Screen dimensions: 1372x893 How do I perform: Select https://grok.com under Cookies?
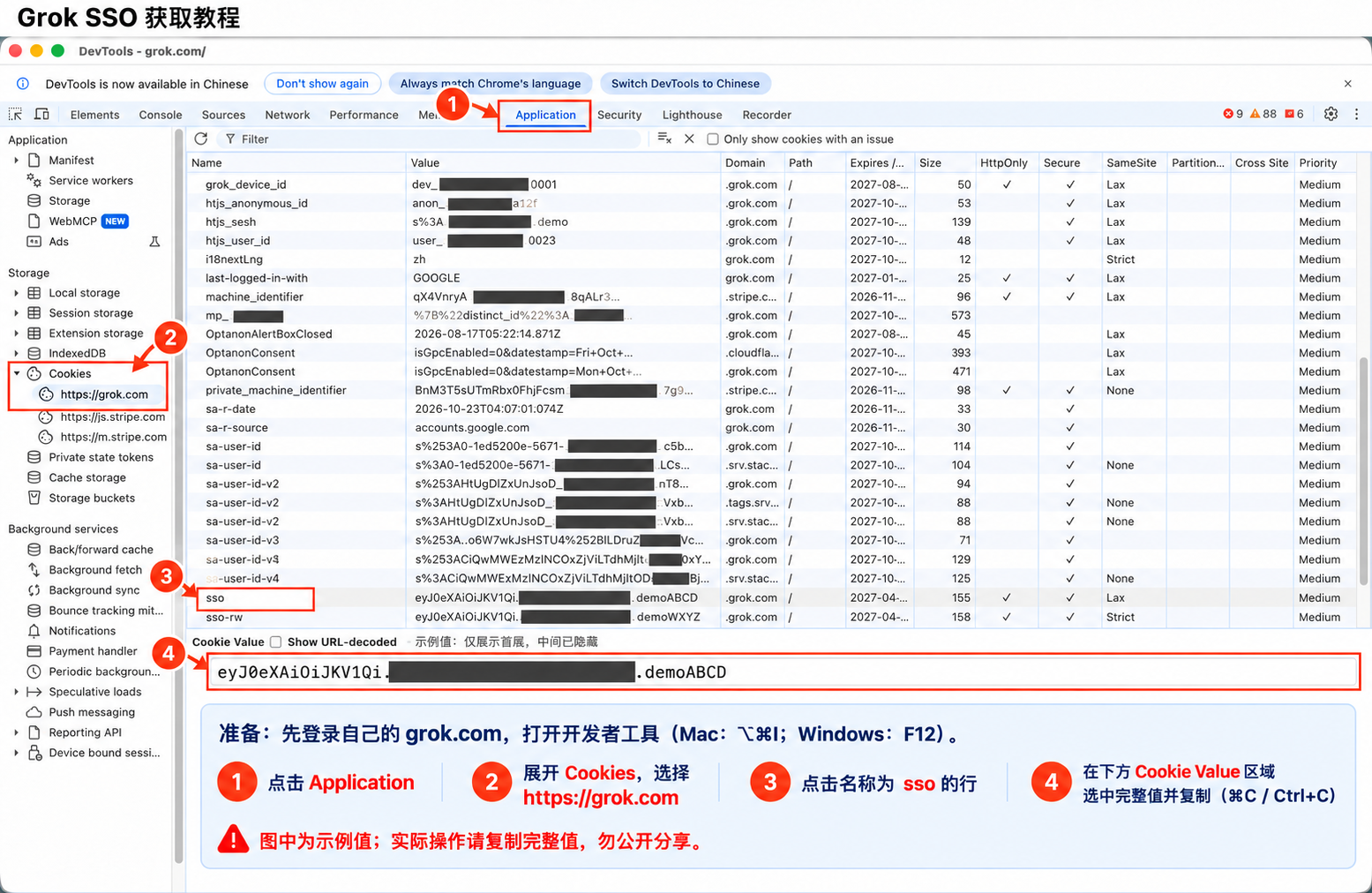tap(104, 394)
